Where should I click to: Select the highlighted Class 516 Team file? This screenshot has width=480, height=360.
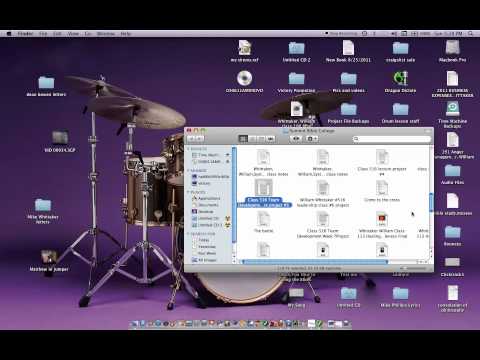[x=264, y=193]
